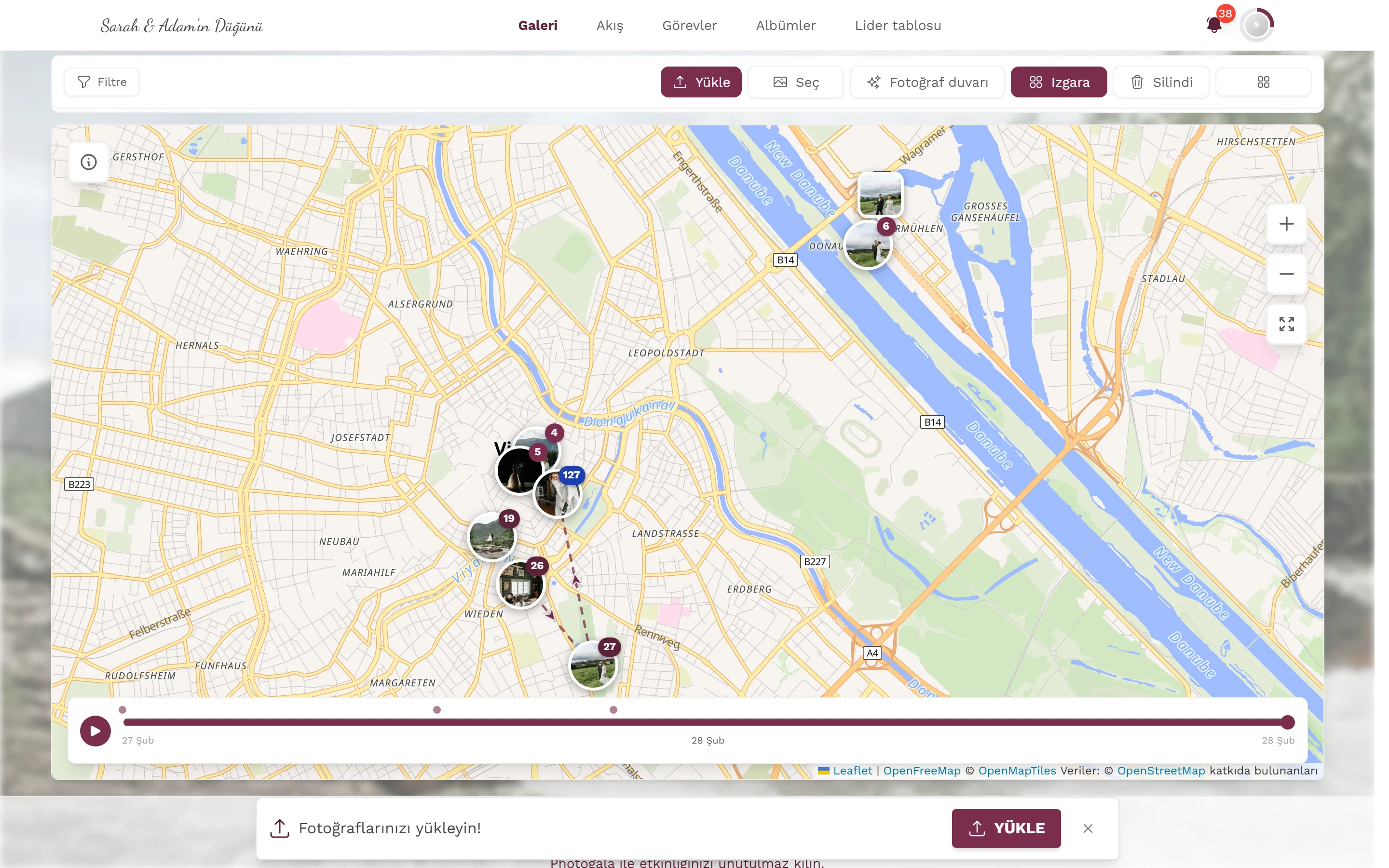Go to the Galeri tab
This screenshot has width=1389, height=868.
pyautogui.click(x=538, y=25)
